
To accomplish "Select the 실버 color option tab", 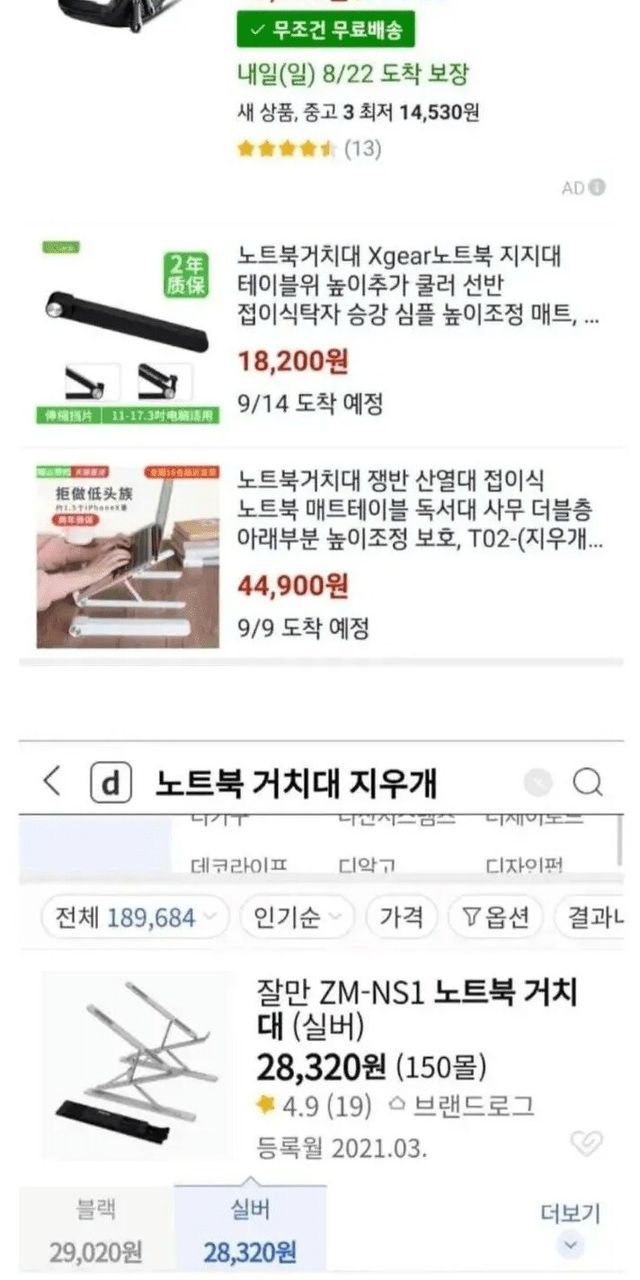I will click(250, 1230).
